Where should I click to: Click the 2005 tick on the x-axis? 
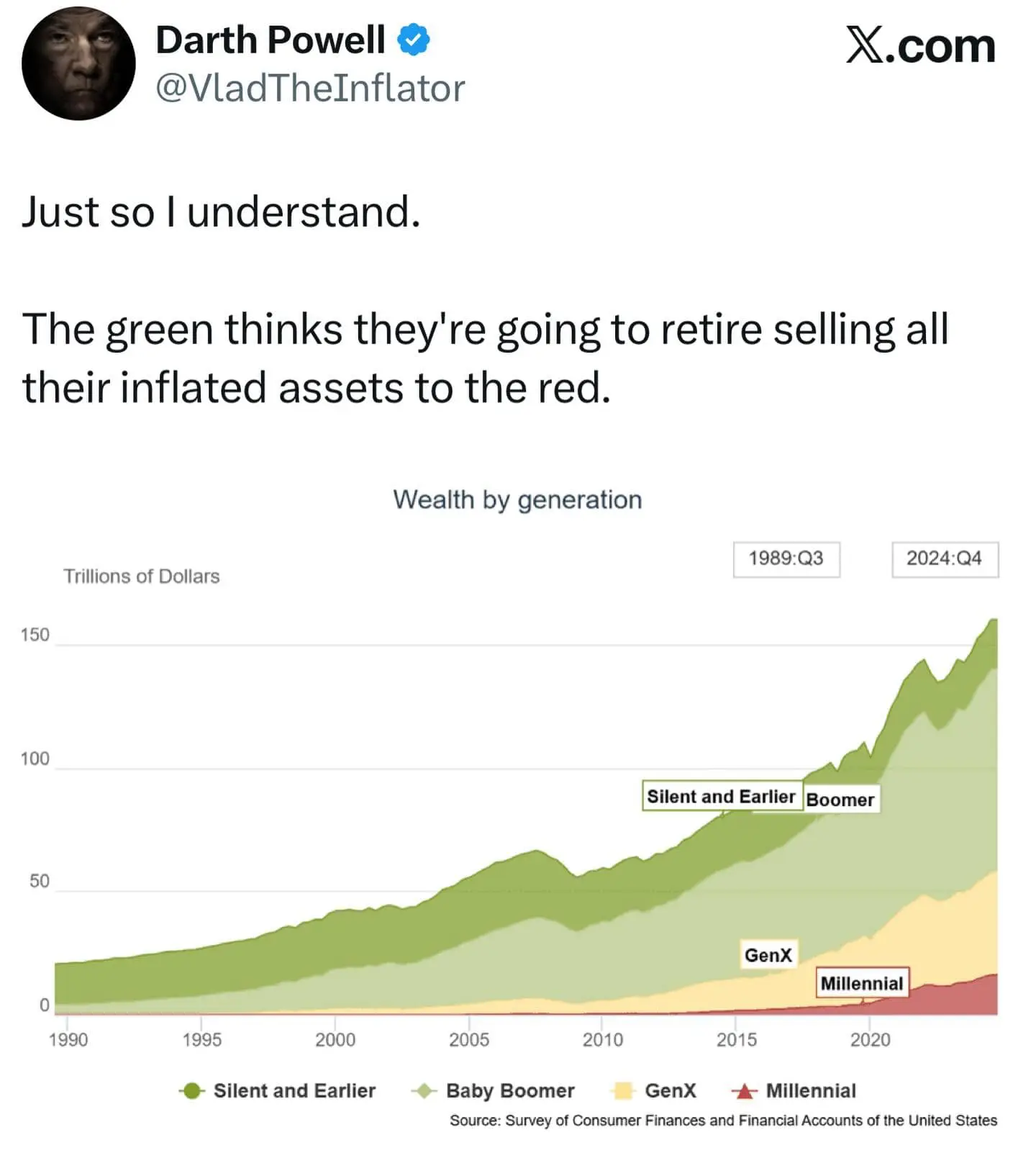click(469, 1039)
